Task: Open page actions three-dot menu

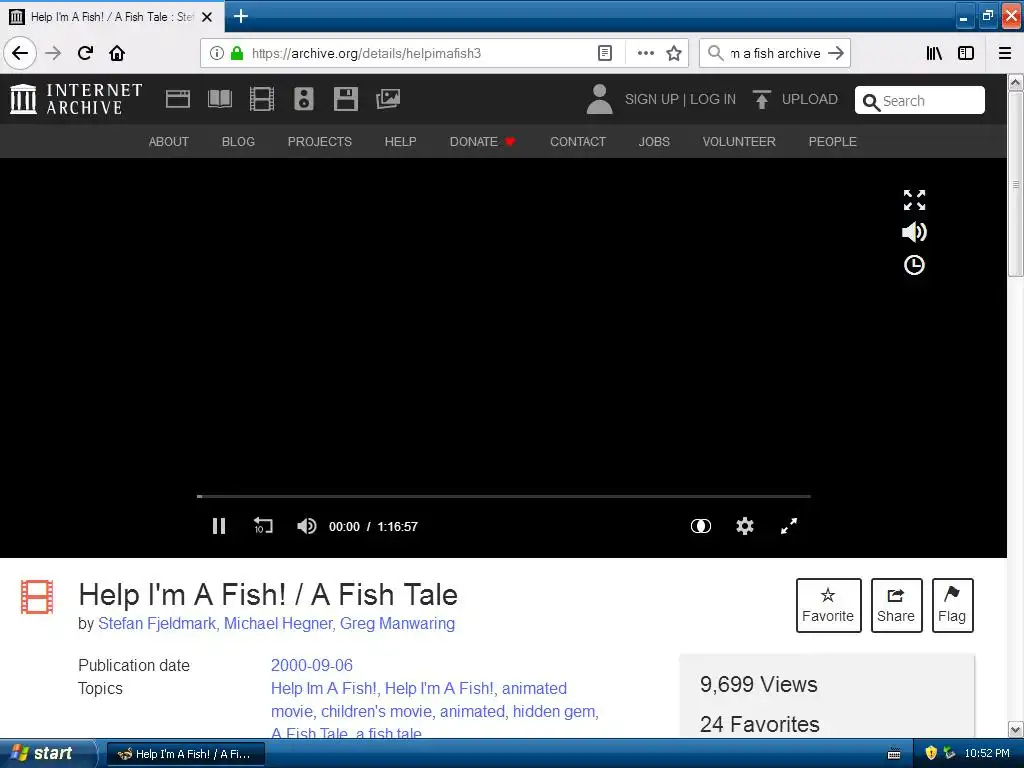Action: [645, 53]
